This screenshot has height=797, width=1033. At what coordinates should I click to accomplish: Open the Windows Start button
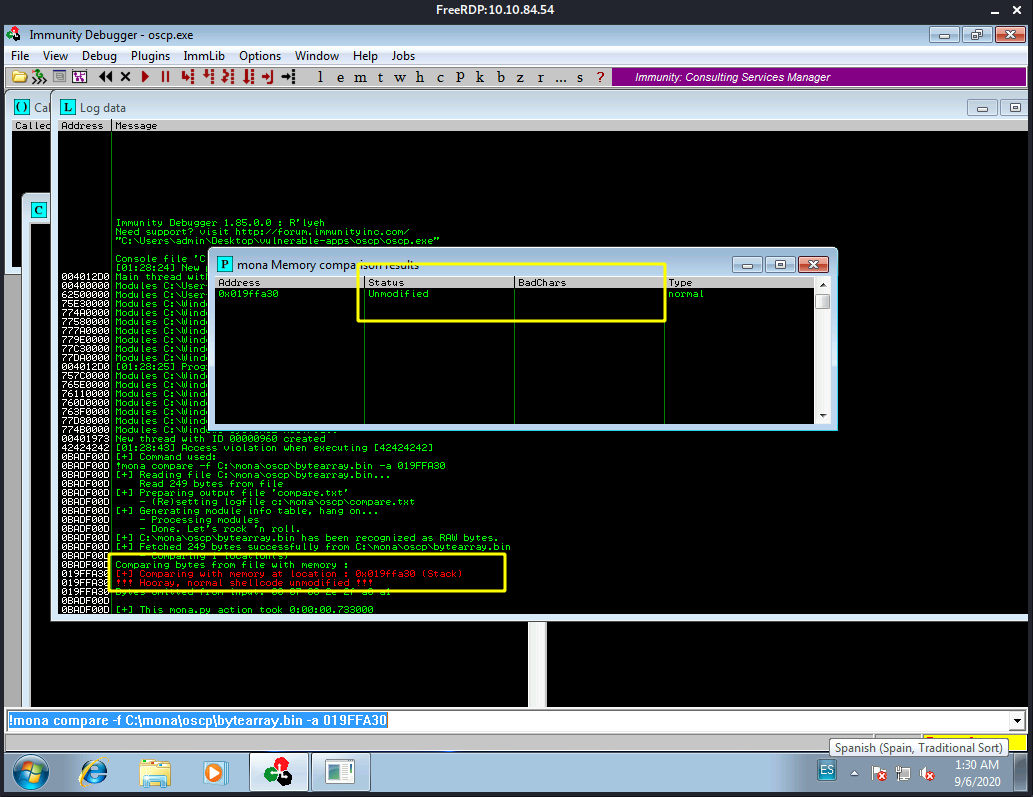pyautogui.click(x=31, y=772)
